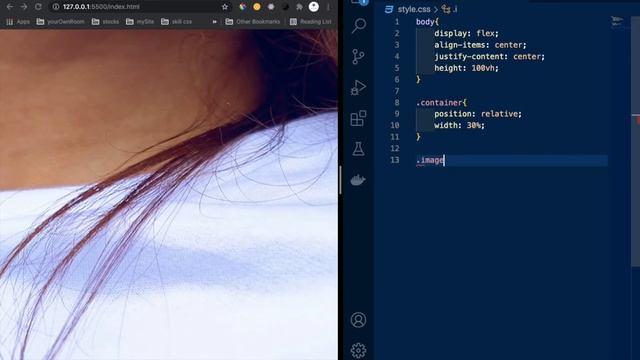Click line number 7 in gutter
The height and width of the screenshot is (360, 640).
pyautogui.click(x=397, y=91)
